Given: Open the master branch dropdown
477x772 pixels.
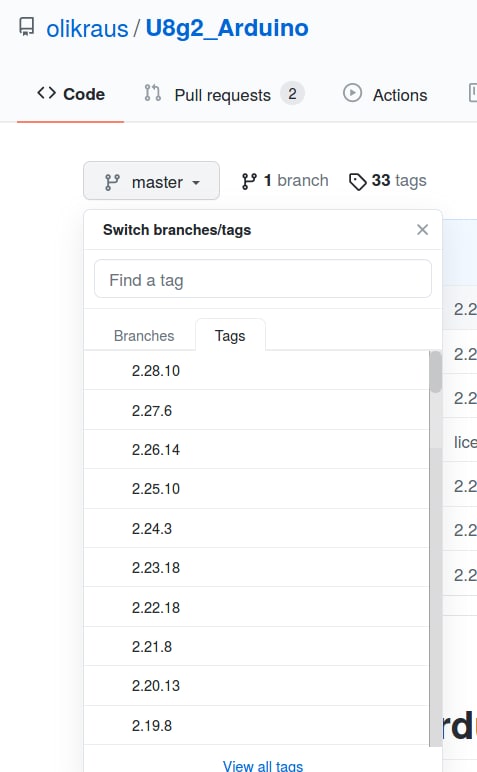Looking at the screenshot, I should point(151,181).
